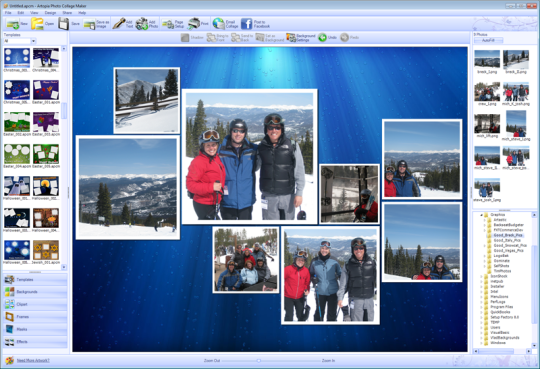Image resolution: width=540 pixels, height=369 pixels.
Task: Open the File menu
Action: [8, 13]
